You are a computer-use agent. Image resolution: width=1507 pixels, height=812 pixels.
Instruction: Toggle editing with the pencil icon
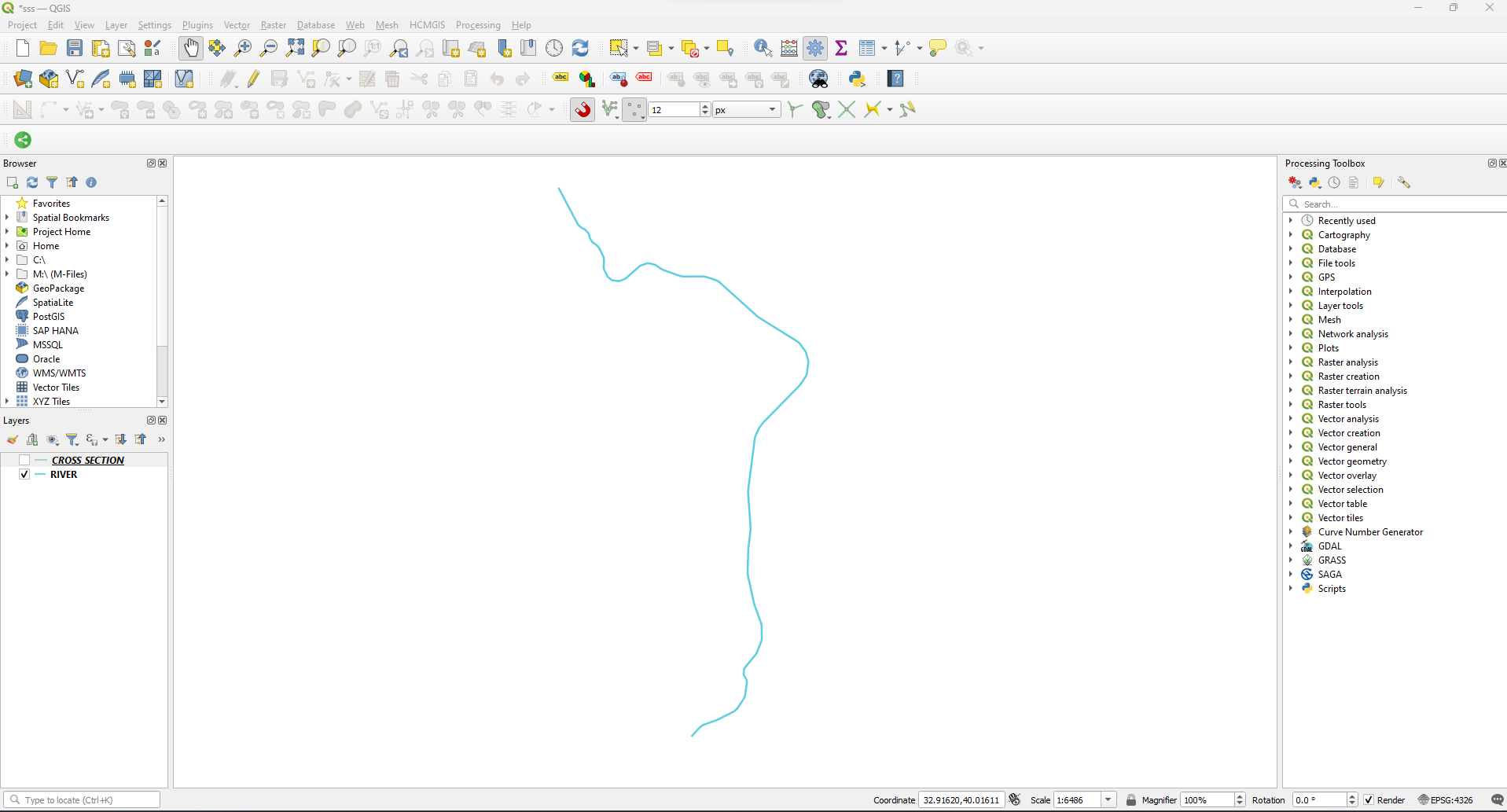(x=252, y=79)
